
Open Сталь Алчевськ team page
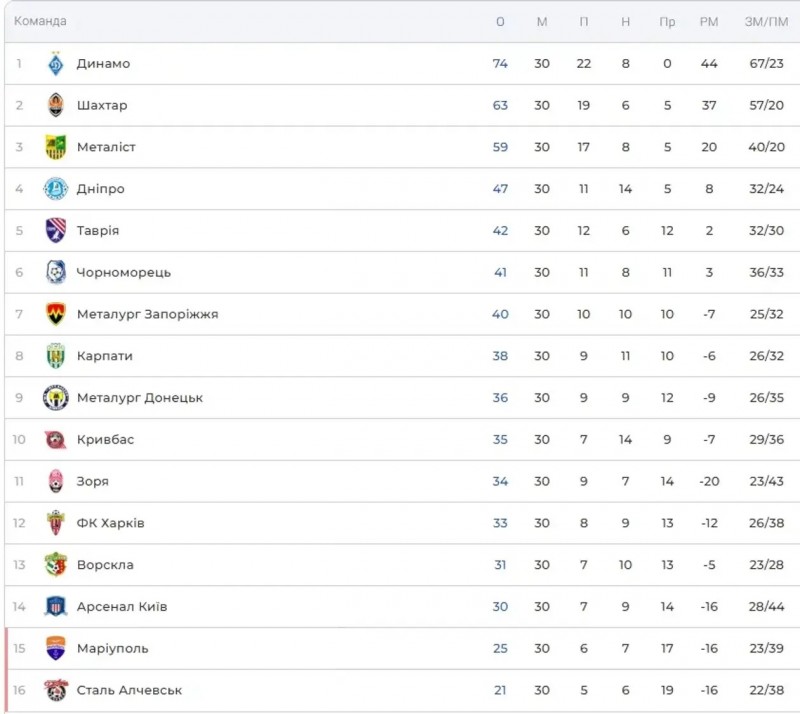(129, 690)
